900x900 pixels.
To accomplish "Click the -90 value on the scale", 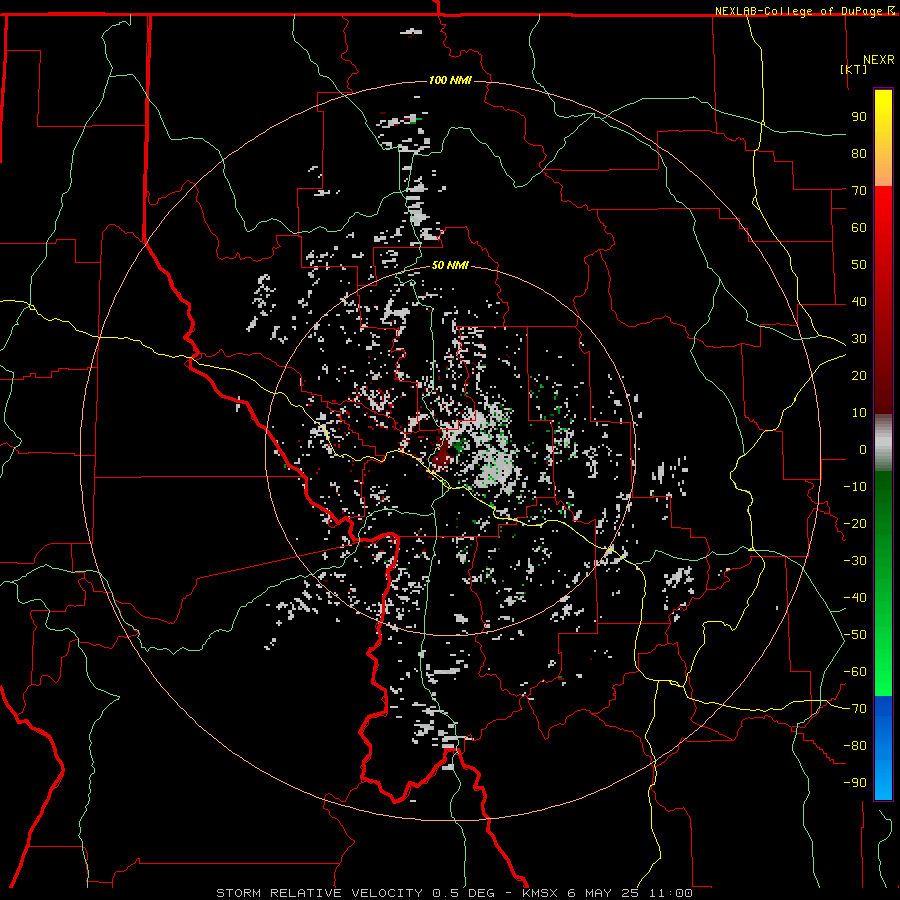I will (x=855, y=783).
